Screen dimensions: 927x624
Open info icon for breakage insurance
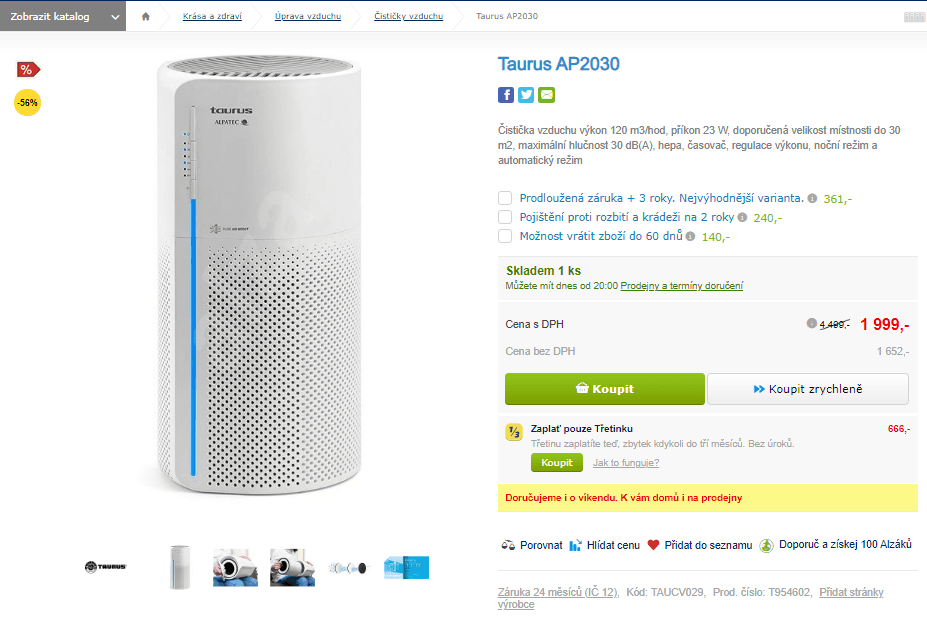point(742,217)
